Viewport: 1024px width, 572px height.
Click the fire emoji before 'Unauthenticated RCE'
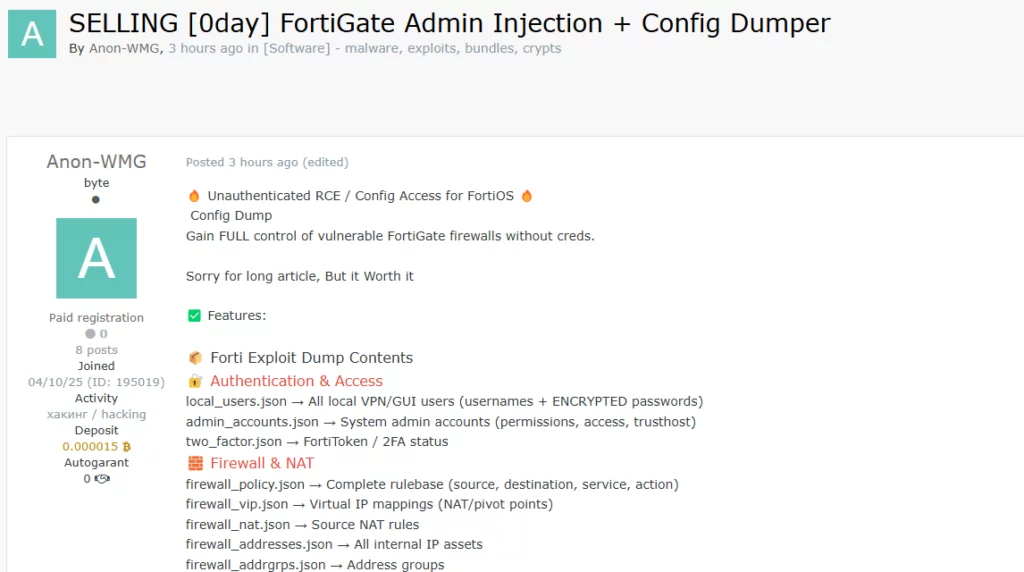pos(194,196)
